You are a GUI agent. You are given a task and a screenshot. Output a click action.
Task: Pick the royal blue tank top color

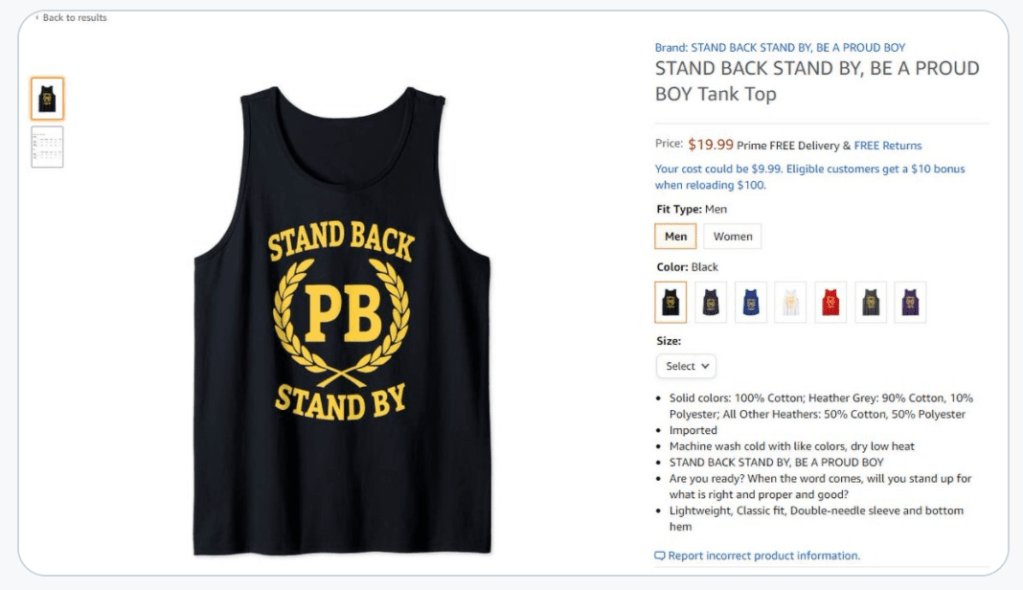[750, 302]
